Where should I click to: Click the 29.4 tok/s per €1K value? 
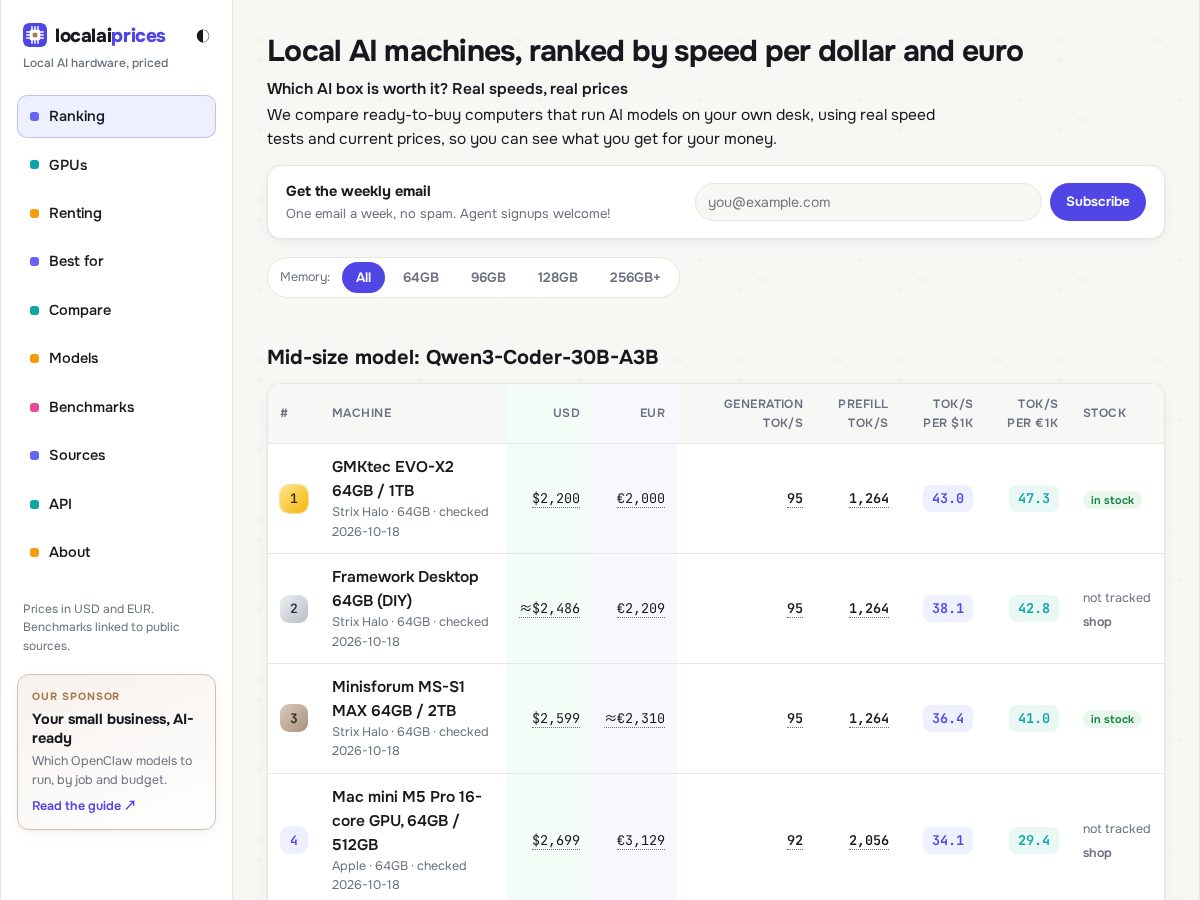[1034, 840]
